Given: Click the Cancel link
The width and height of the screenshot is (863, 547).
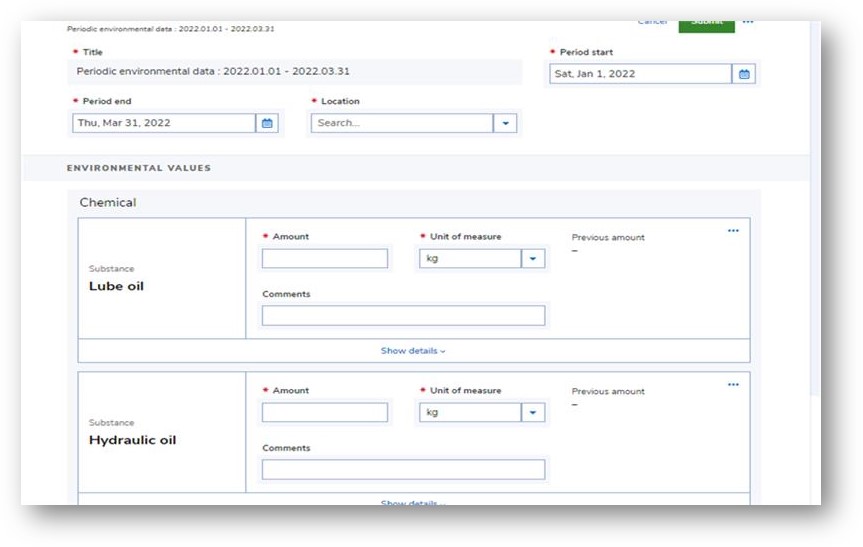Looking at the screenshot, I should click(x=653, y=23).
